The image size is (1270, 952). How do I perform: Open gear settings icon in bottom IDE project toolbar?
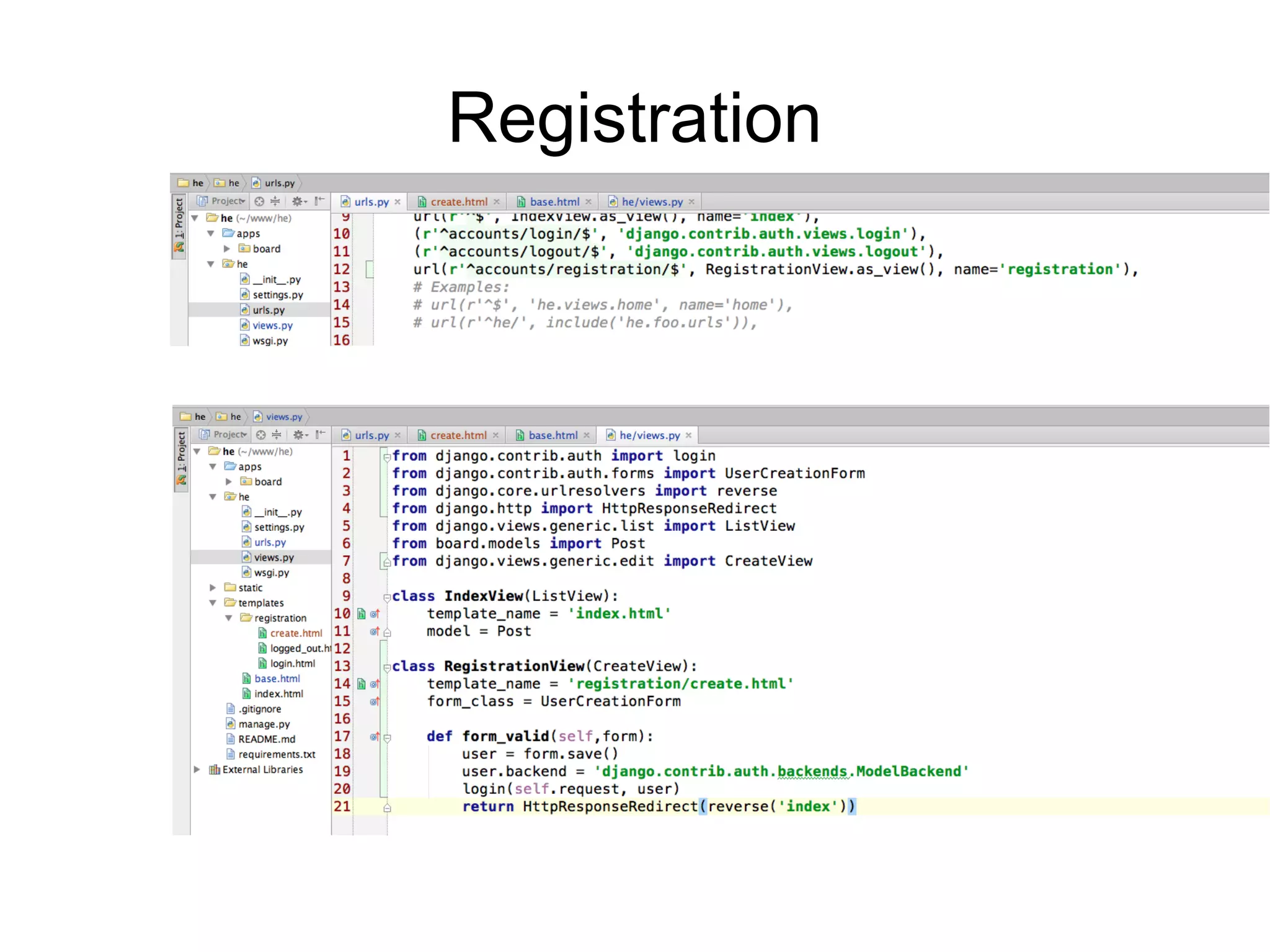[x=301, y=435]
